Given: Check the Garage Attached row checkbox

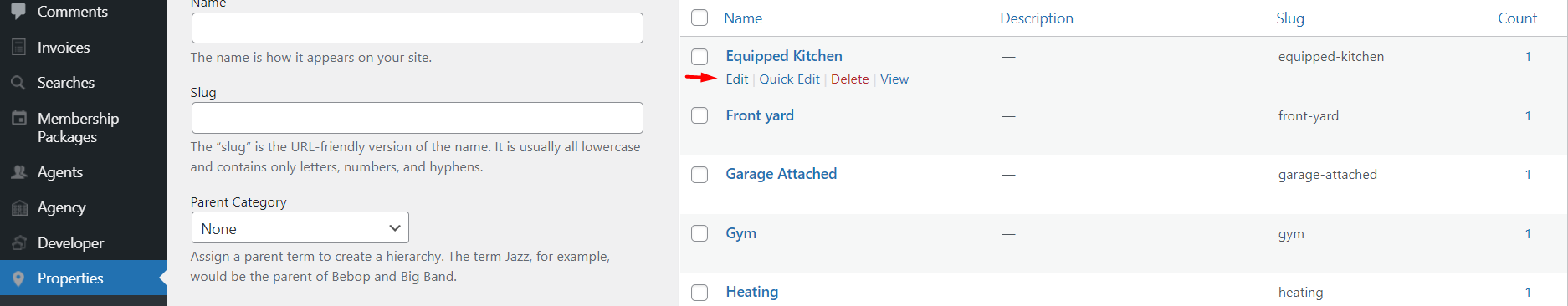Looking at the screenshot, I should [x=699, y=175].
